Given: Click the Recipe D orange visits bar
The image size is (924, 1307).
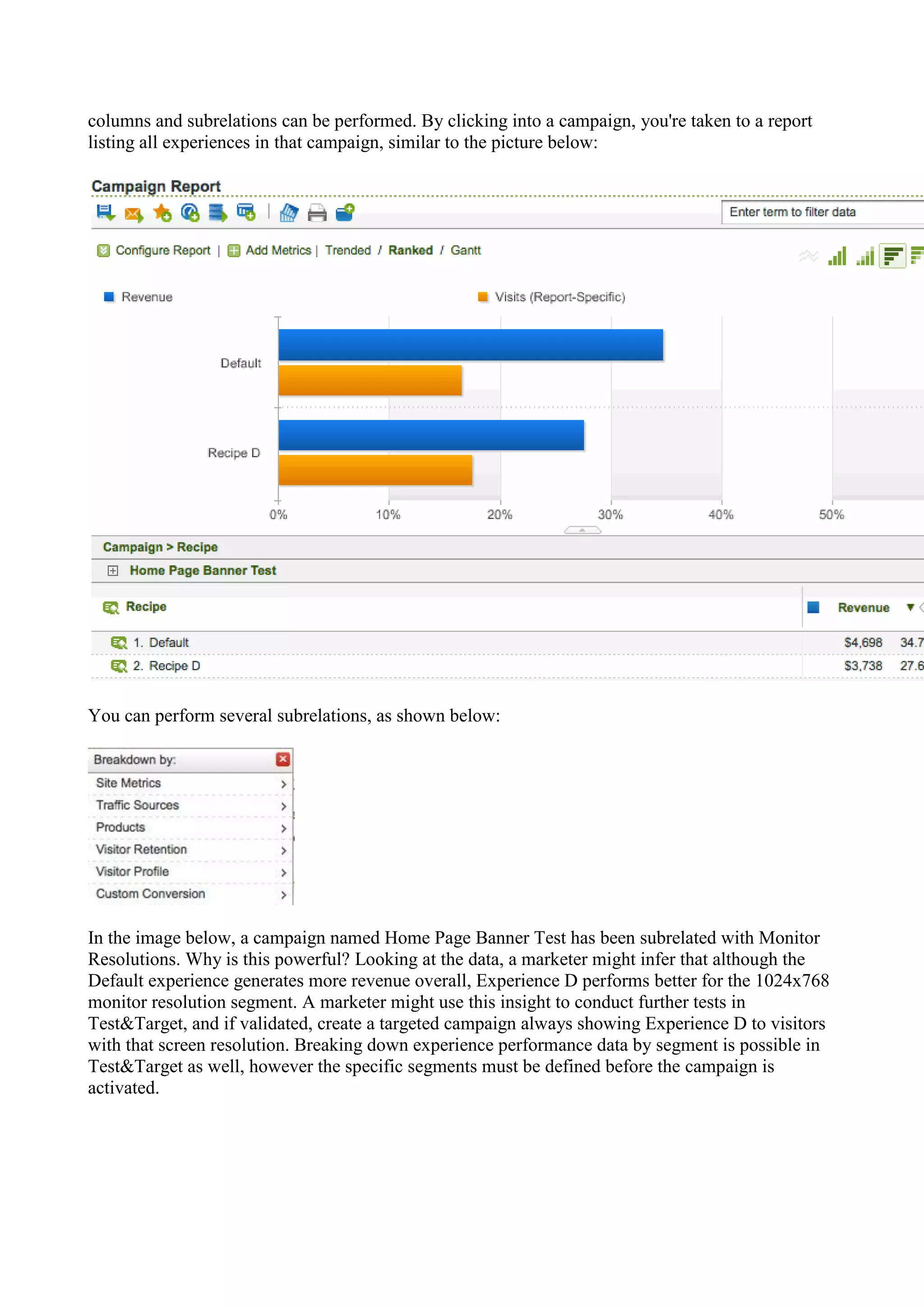Looking at the screenshot, I should click(x=375, y=470).
